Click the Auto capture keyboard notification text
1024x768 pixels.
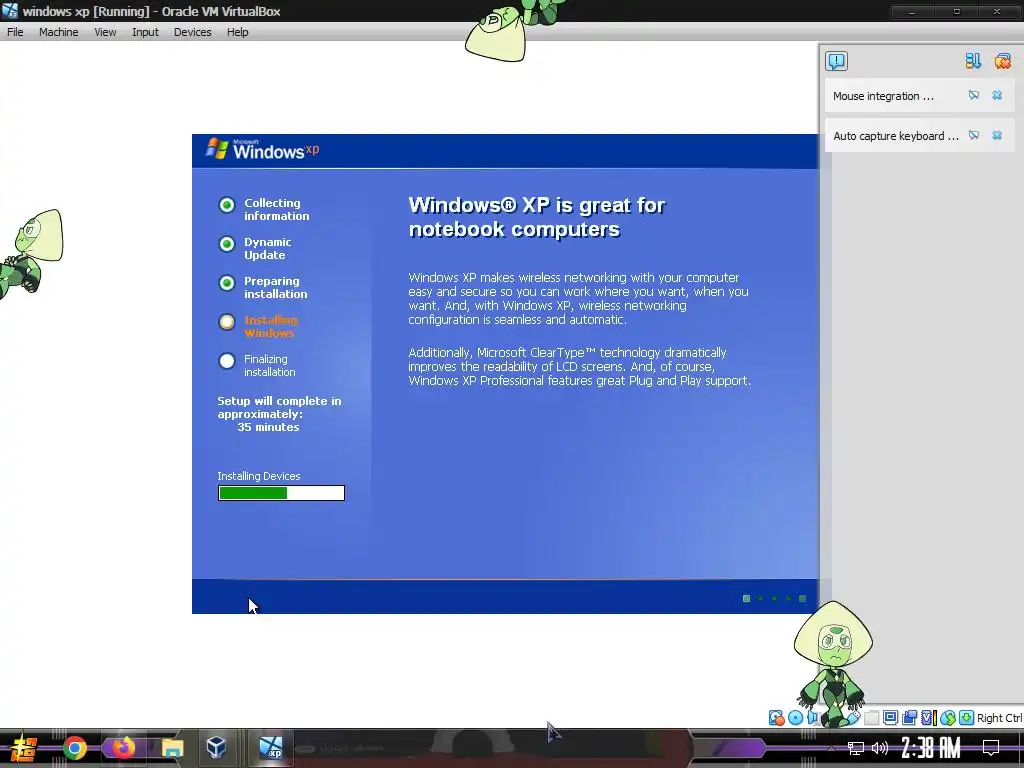pyautogui.click(x=896, y=136)
